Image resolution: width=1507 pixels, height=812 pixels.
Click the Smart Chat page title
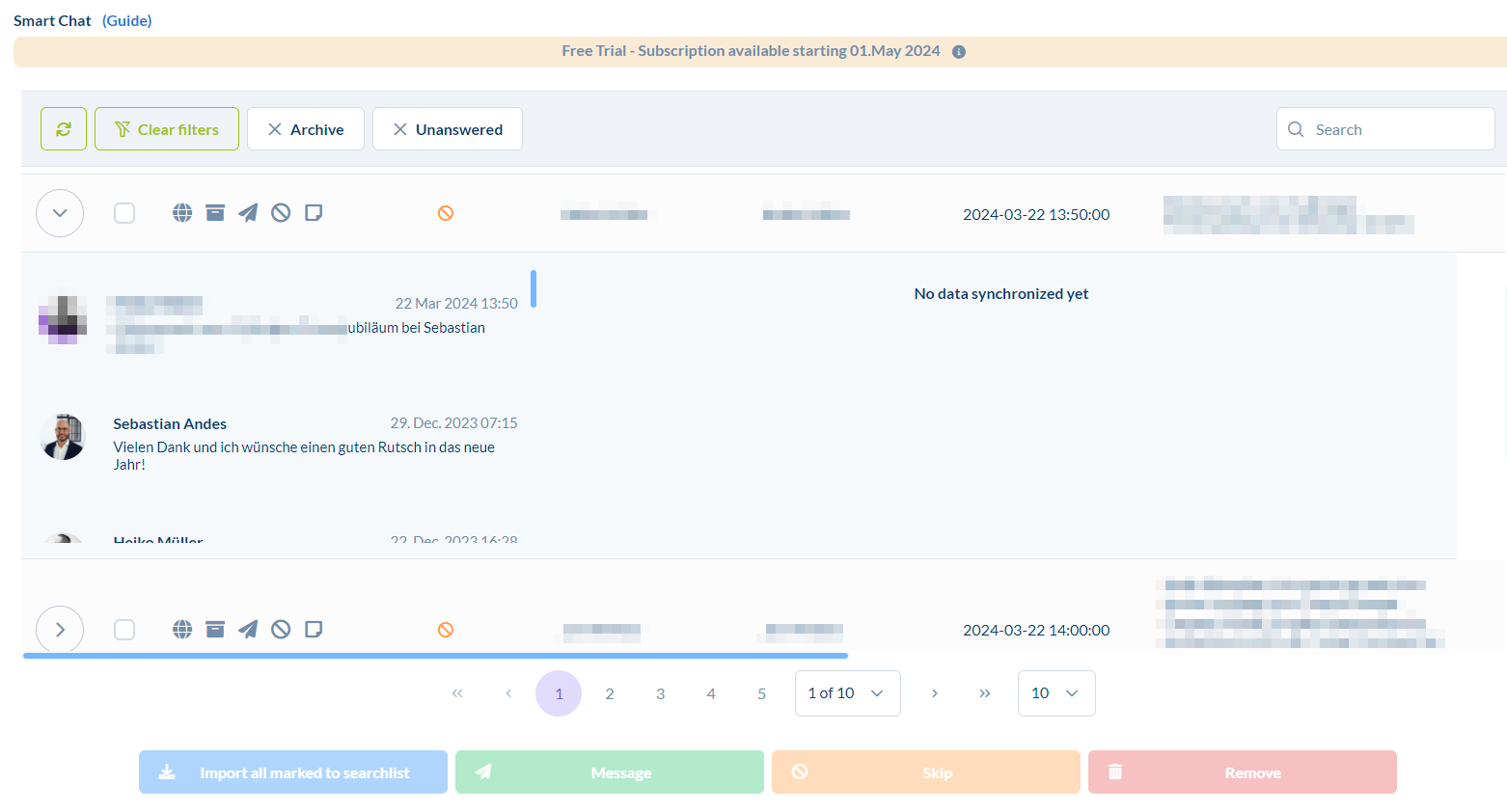[52, 20]
